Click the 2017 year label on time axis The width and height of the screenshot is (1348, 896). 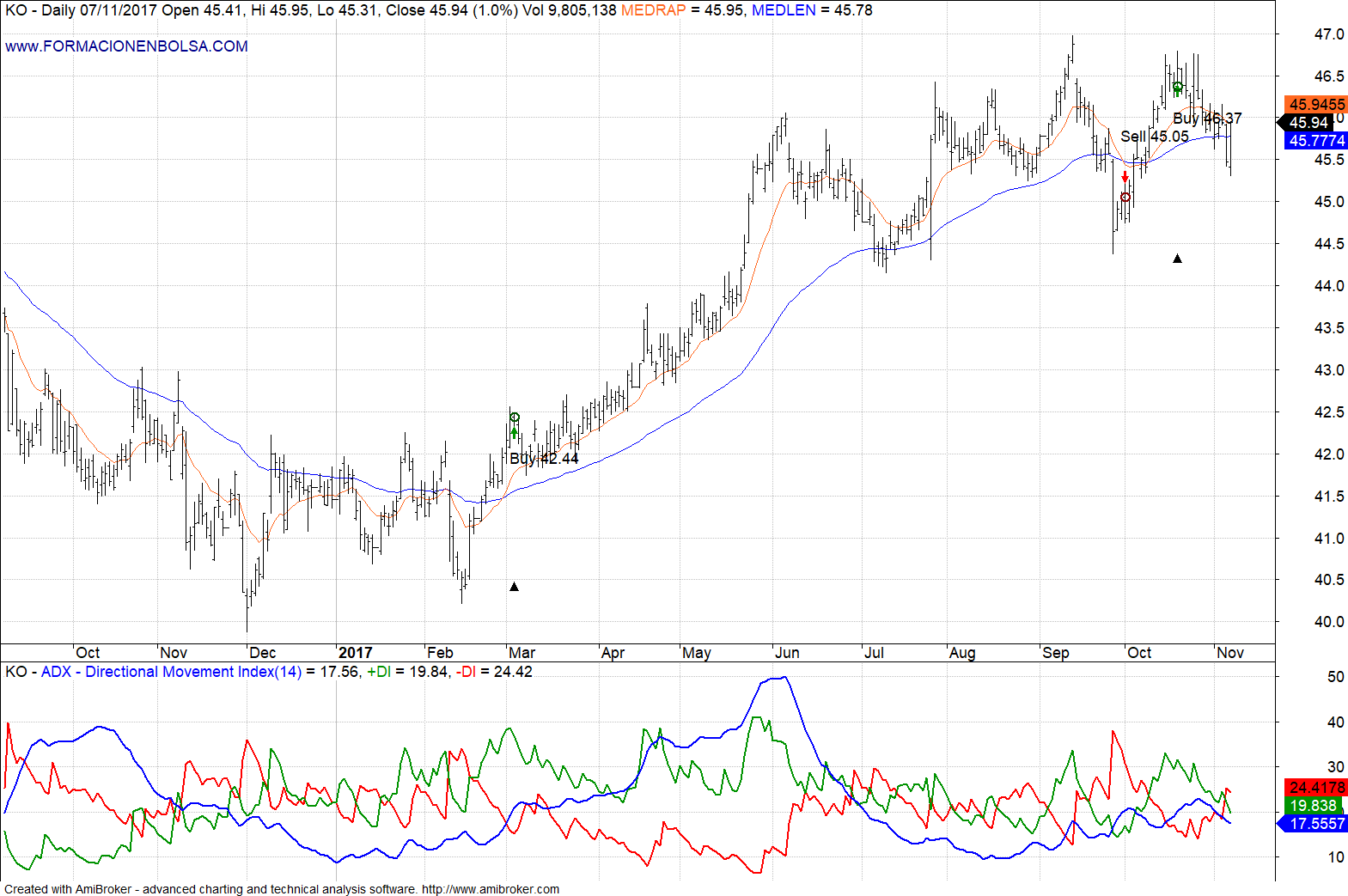(355, 653)
